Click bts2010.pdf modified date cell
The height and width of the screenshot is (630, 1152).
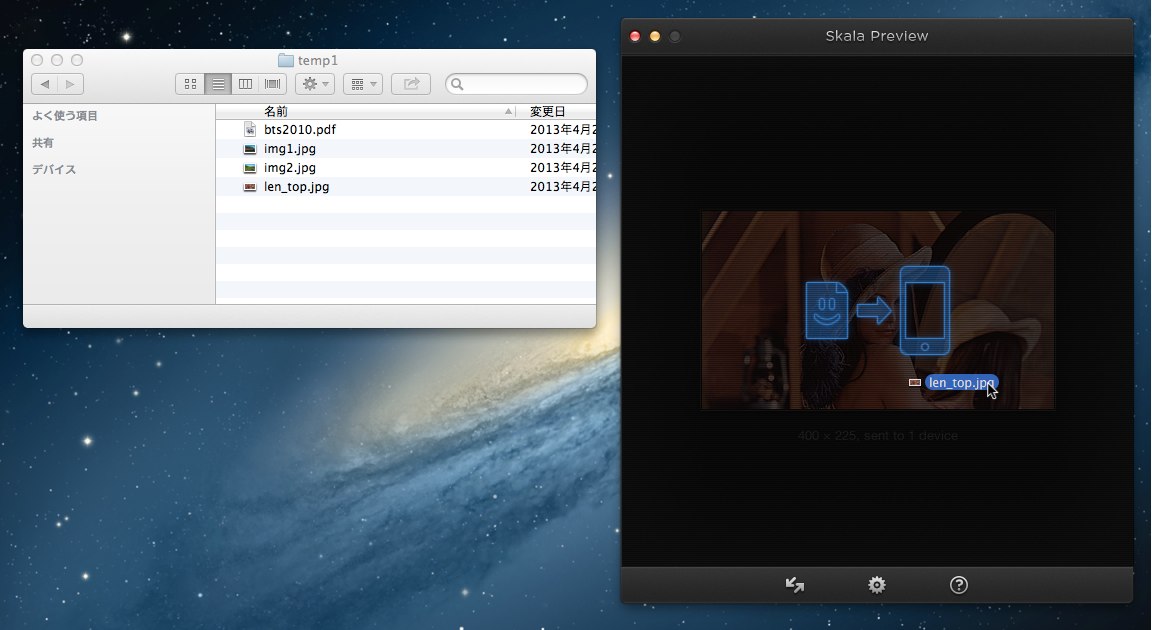[x=562, y=129]
